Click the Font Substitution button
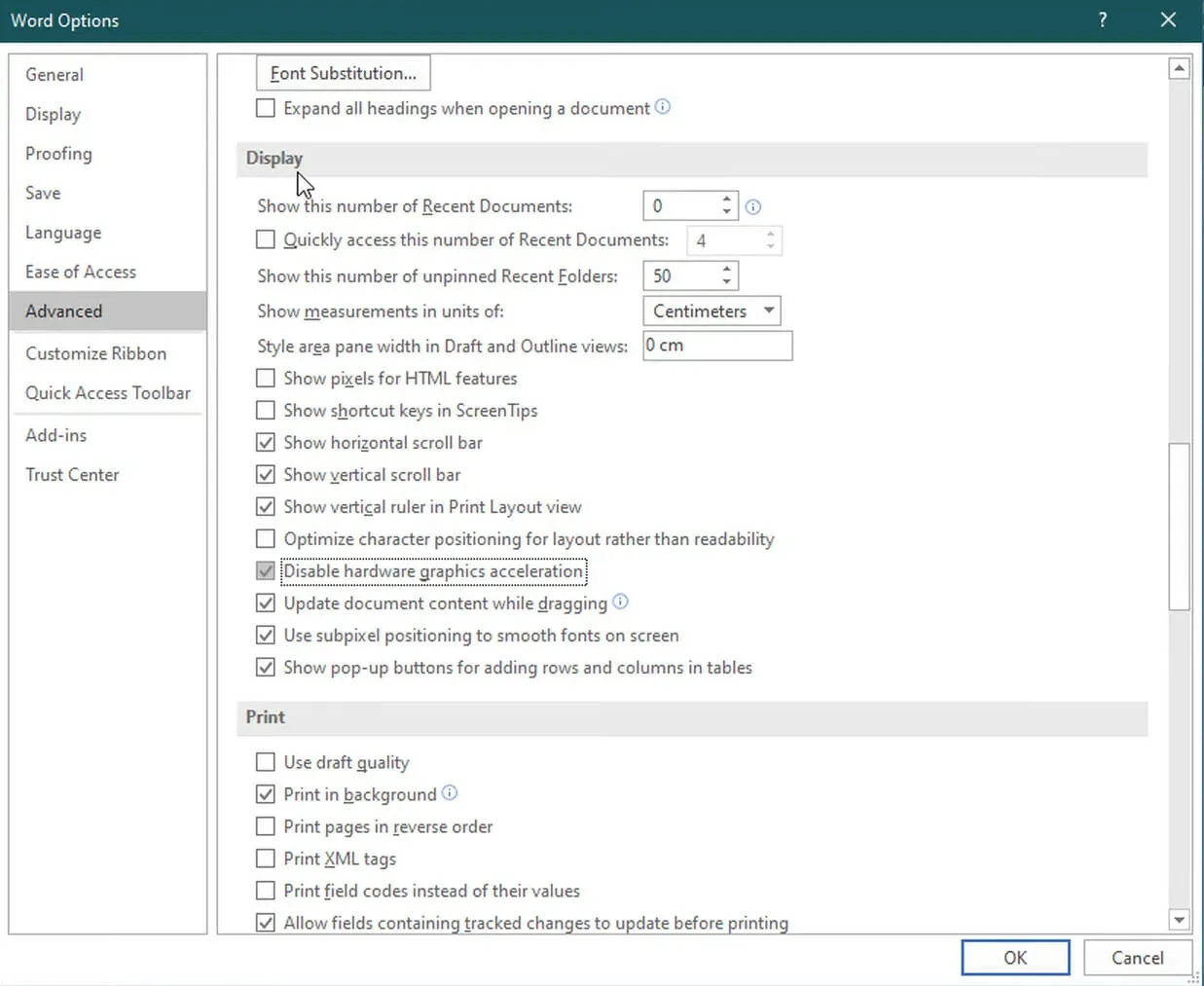This screenshot has width=1204, height=986. (343, 73)
